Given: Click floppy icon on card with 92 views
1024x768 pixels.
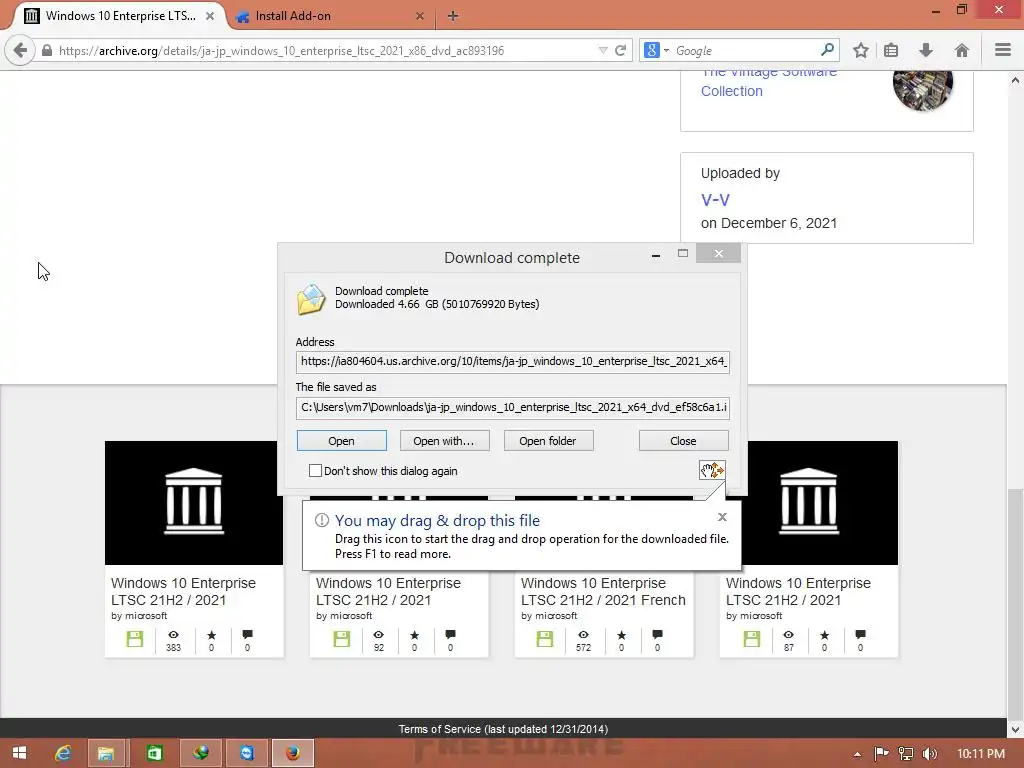Looking at the screenshot, I should [x=342, y=639].
